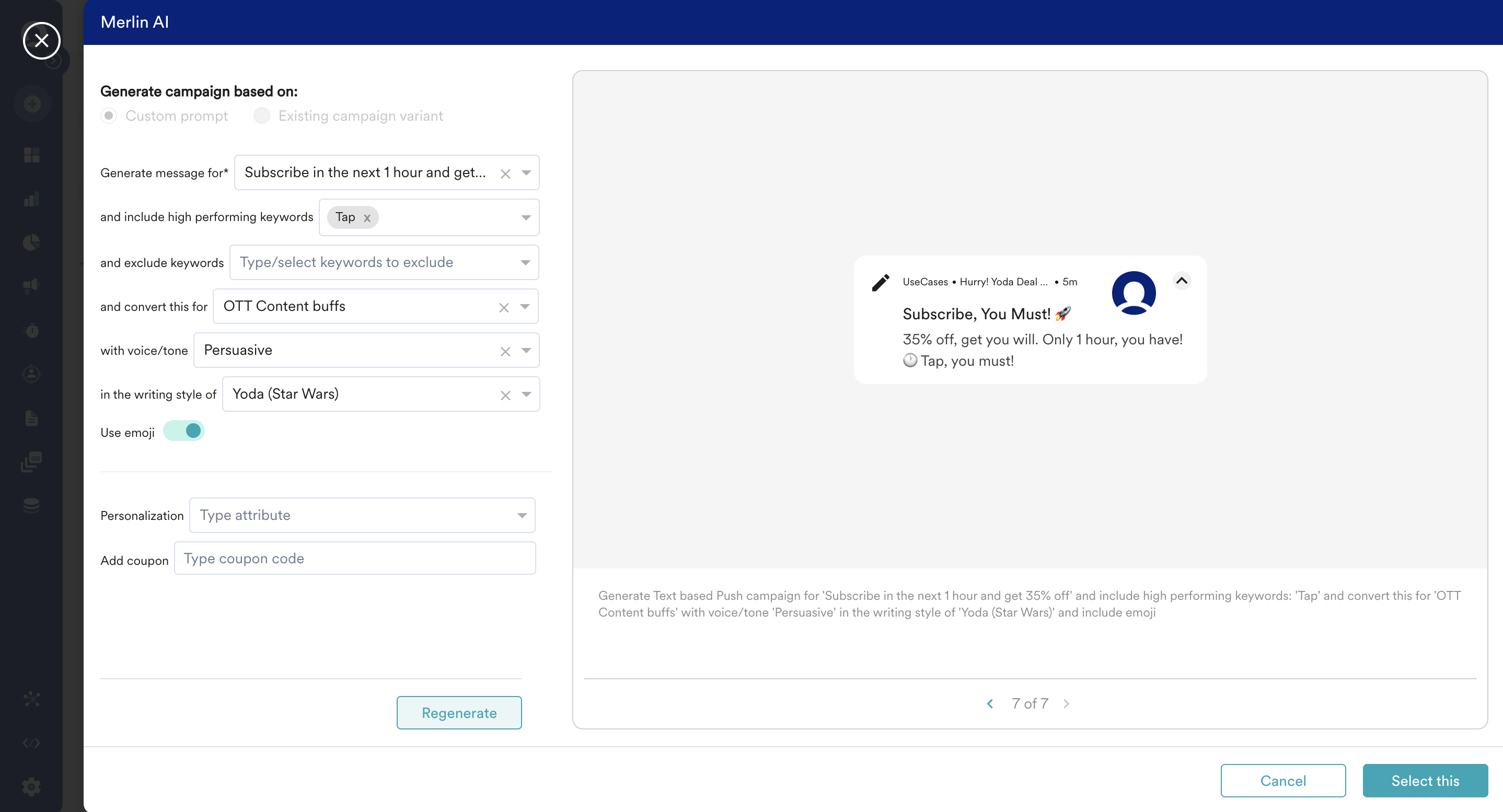Toggle the Use emoji switch off
Image resolution: width=1503 pixels, height=812 pixels.
click(x=184, y=431)
